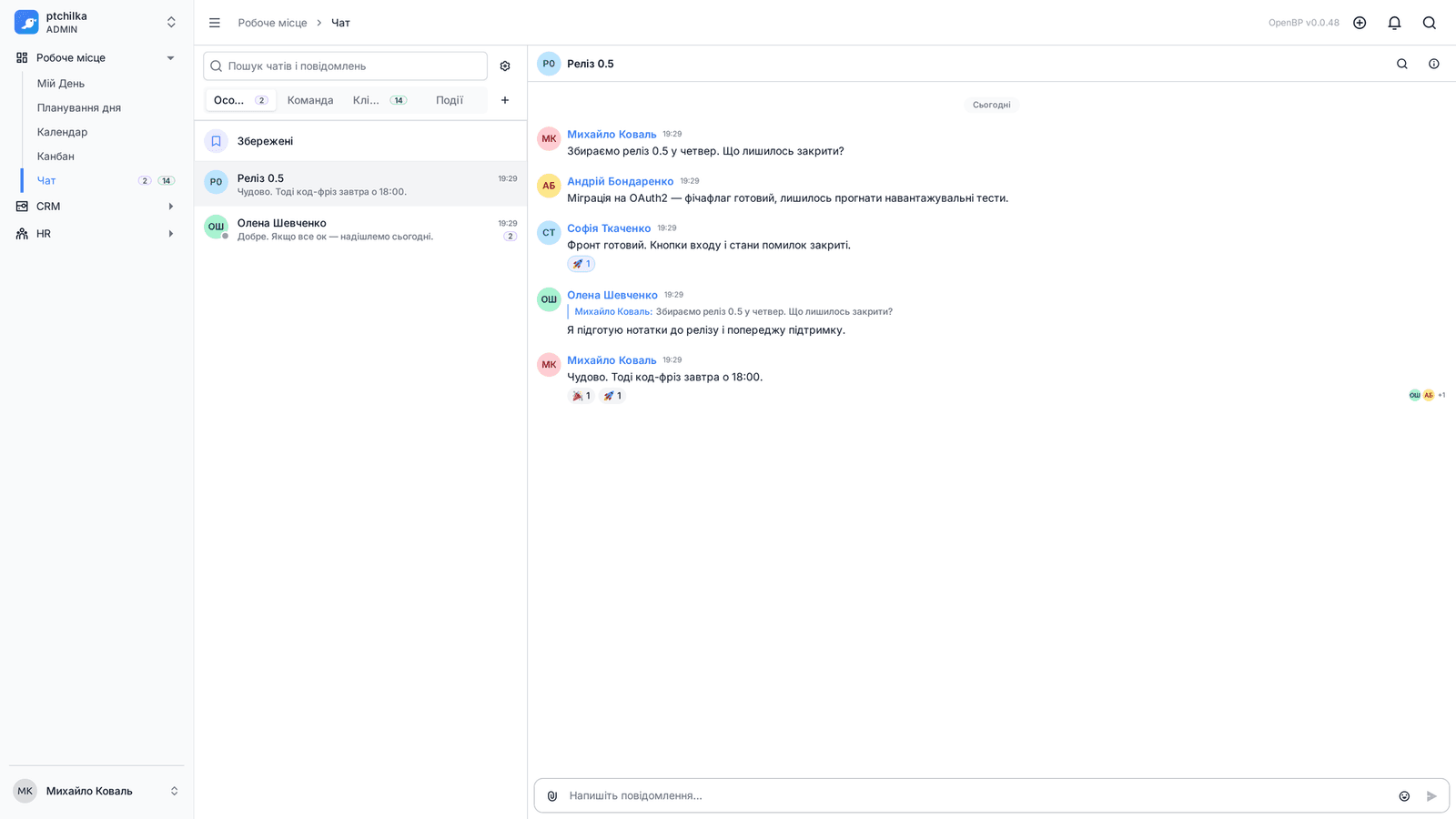The height and width of the screenshot is (819, 1456).
Task: Toggle the sidebar with the hamburger icon
Action: click(x=215, y=23)
